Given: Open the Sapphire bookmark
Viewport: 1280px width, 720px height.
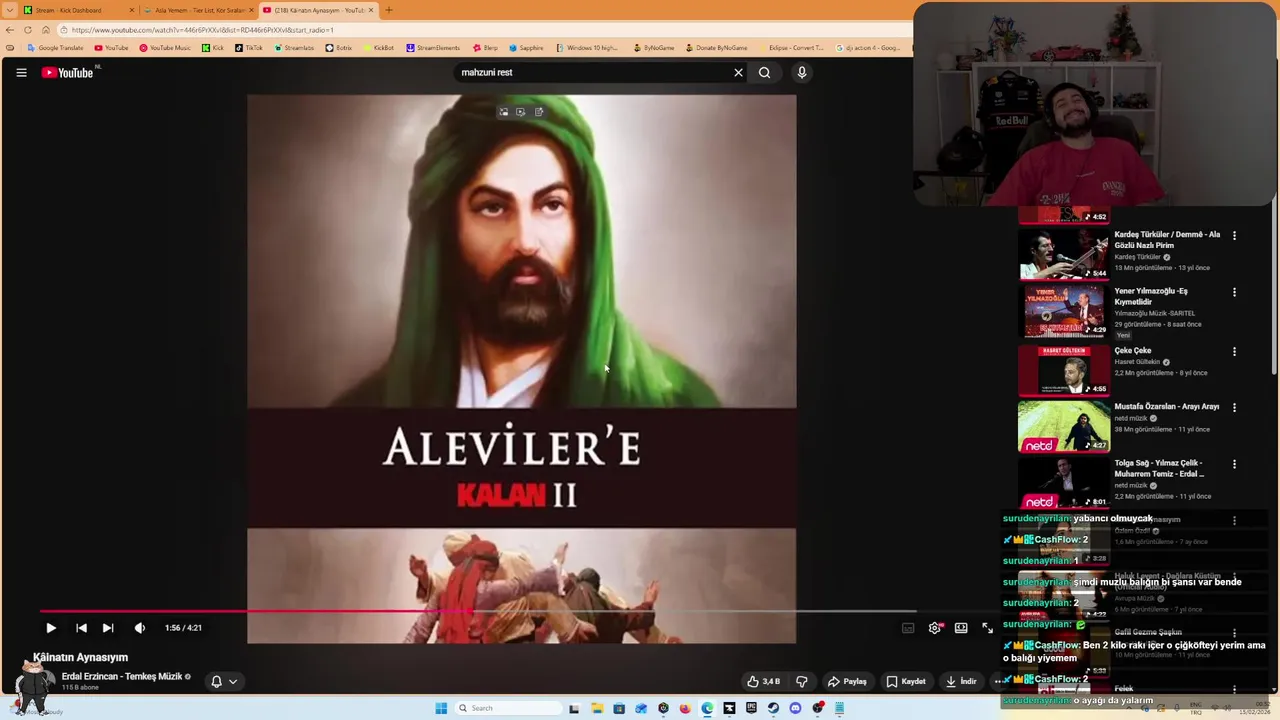Looking at the screenshot, I should point(526,48).
